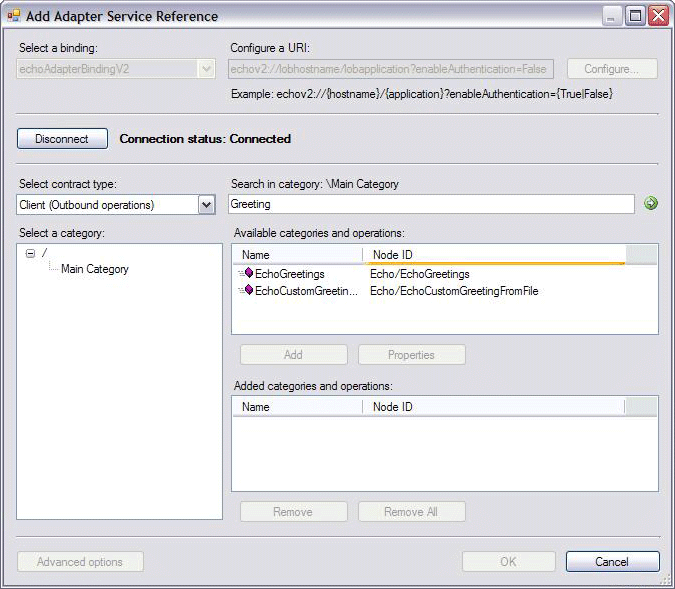Click the Disconnect button
Image resolution: width=675 pixels, height=589 pixels.
(62, 139)
